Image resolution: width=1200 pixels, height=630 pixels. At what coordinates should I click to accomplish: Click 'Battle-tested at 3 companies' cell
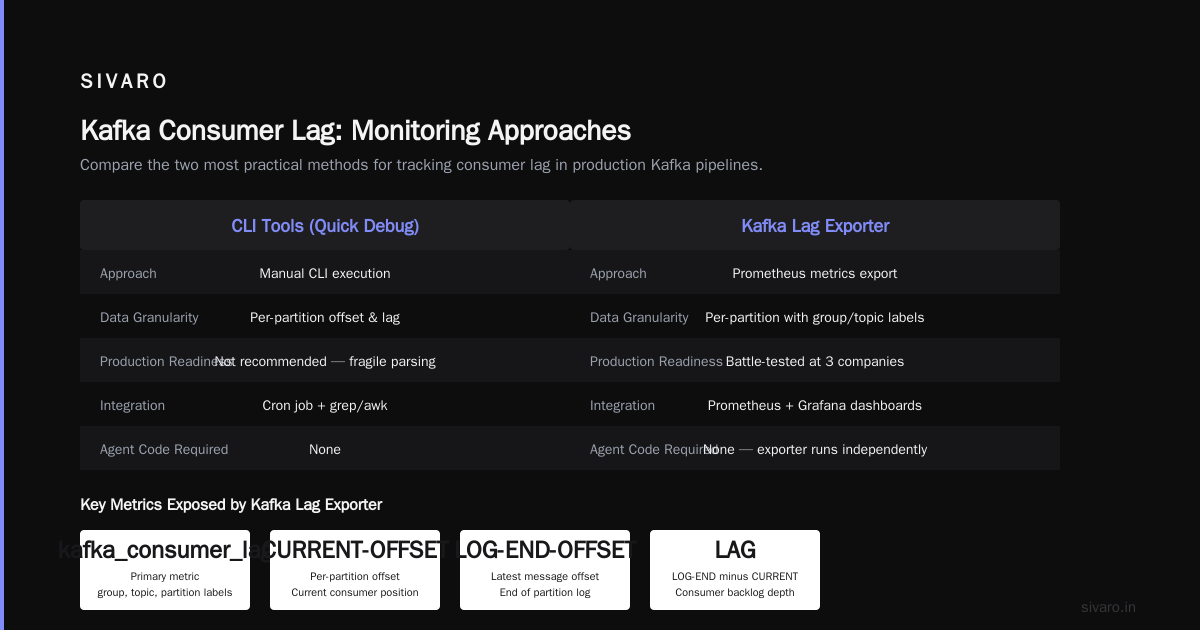click(x=815, y=362)
